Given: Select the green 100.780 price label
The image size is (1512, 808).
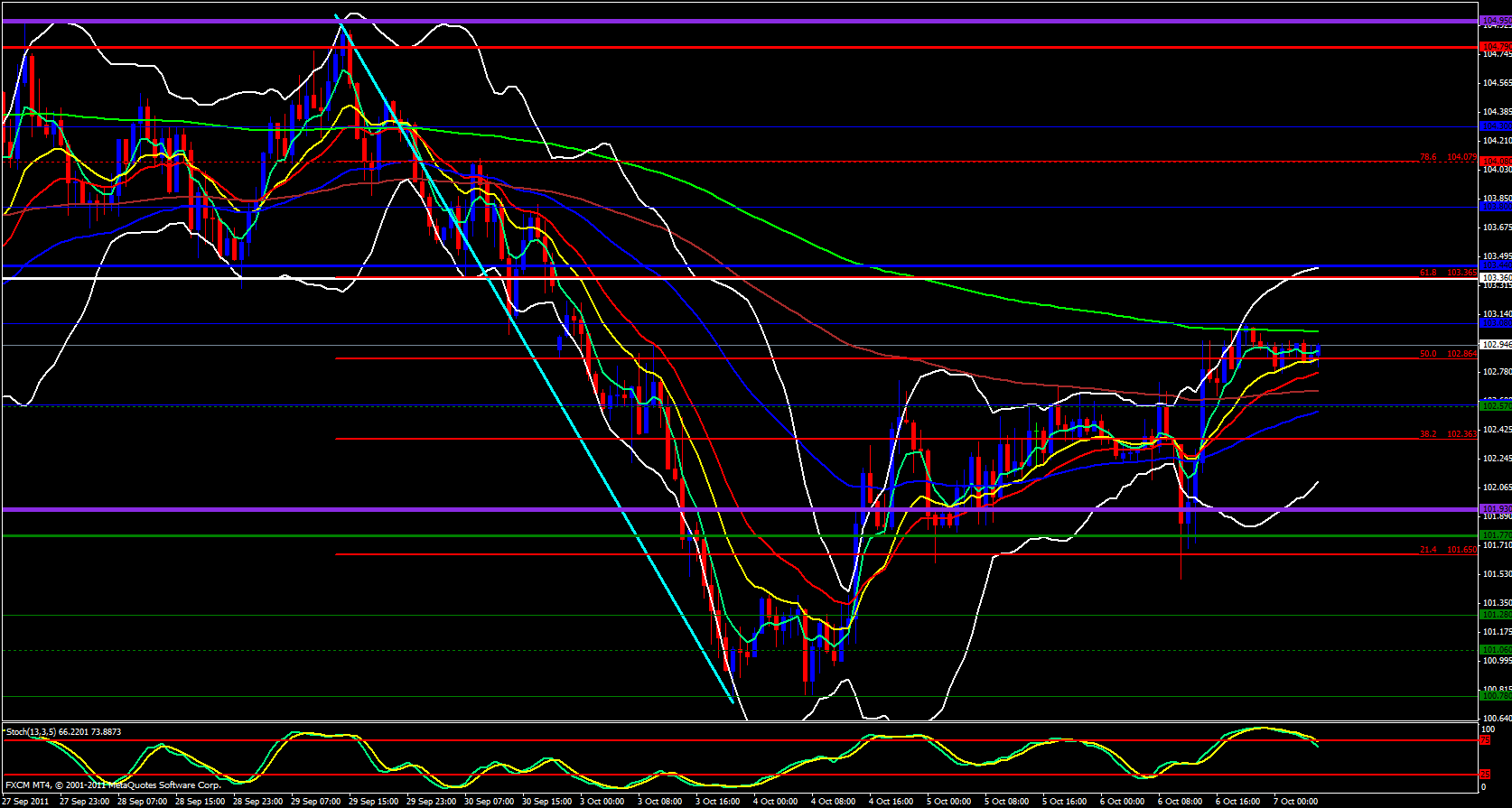Looking at the screenshot, I should 1495,696.
